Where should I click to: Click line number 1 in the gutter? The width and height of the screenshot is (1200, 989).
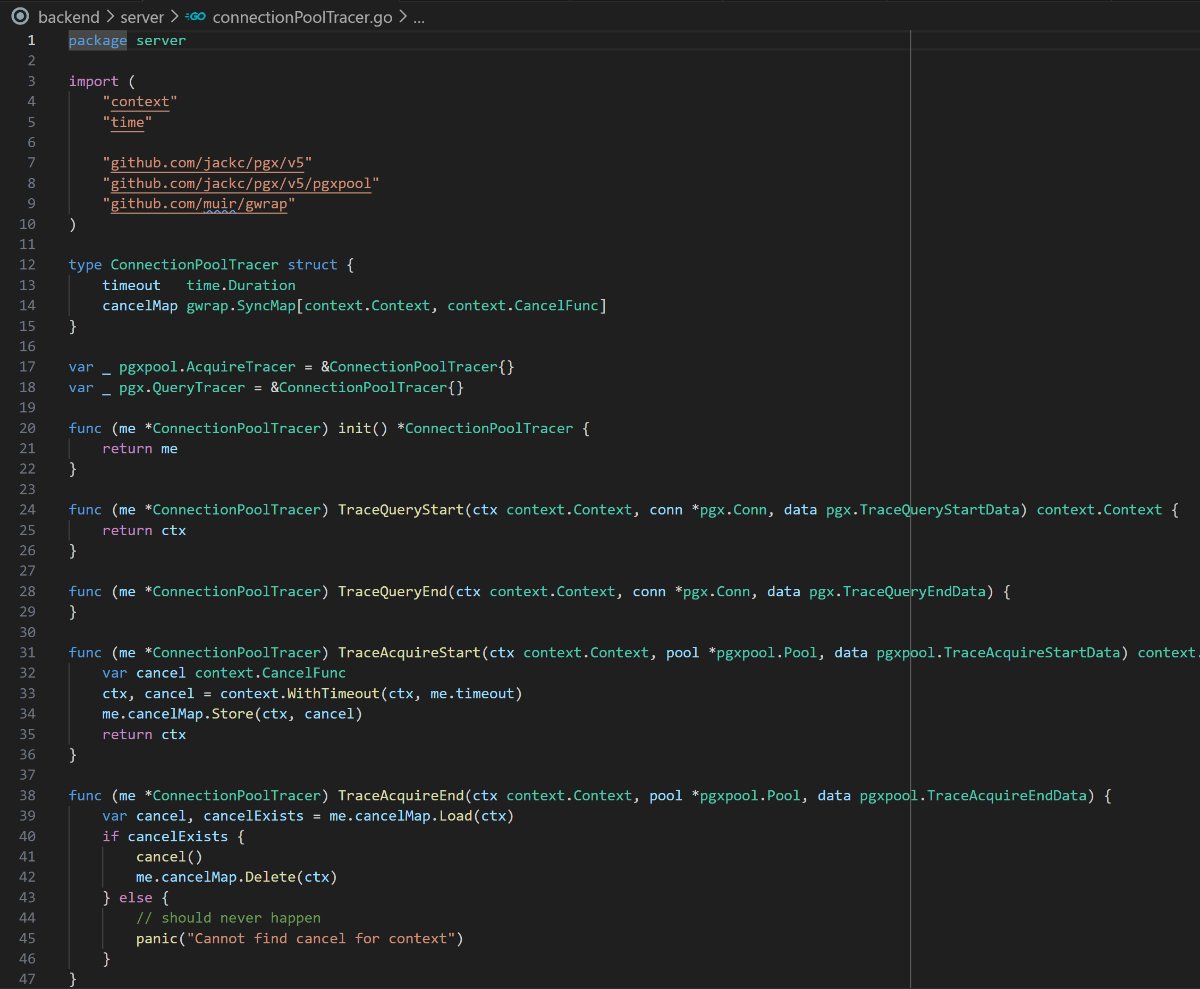coord(31,40)
